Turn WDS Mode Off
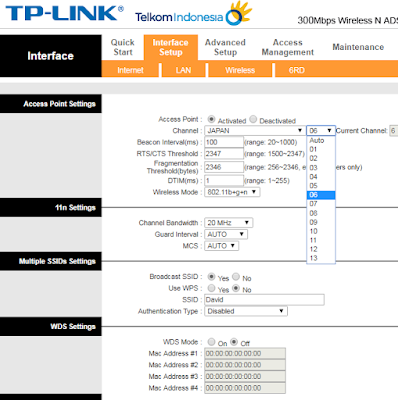This screenshot has height=400, width=398. 234,342
